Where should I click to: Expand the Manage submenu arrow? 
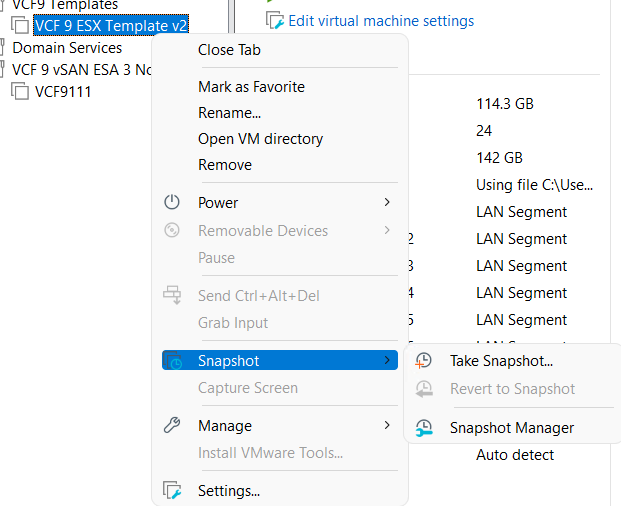(x=387, y=426)
